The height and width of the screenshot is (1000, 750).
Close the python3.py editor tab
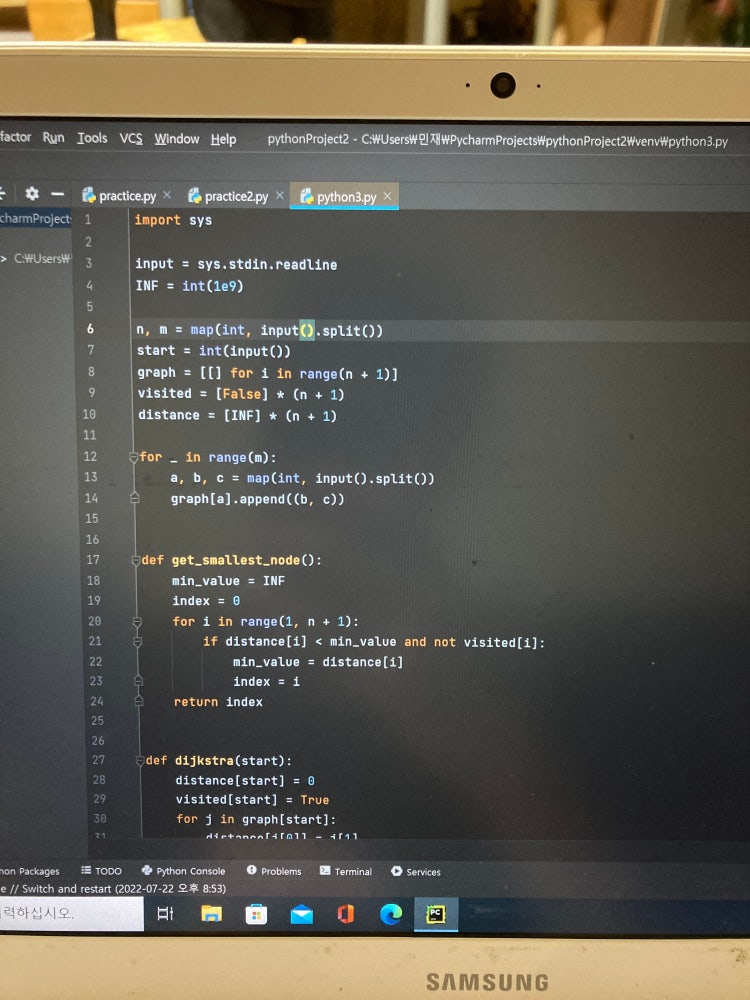point(387,195)
